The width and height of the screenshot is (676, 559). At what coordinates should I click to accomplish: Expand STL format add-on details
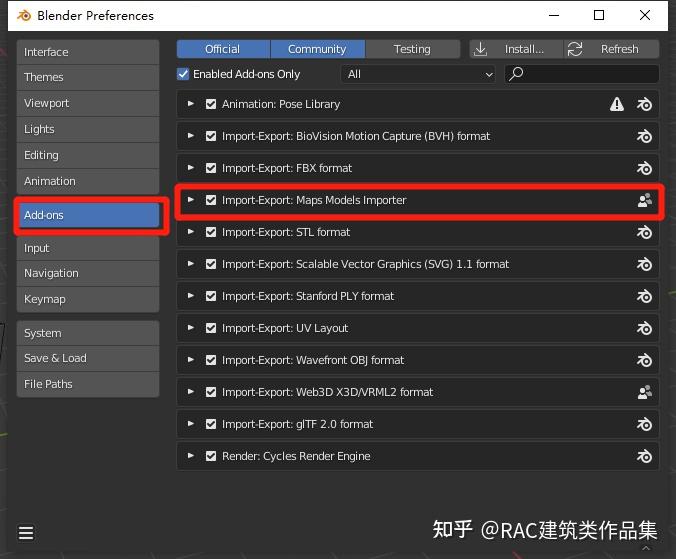coord(191,232)
